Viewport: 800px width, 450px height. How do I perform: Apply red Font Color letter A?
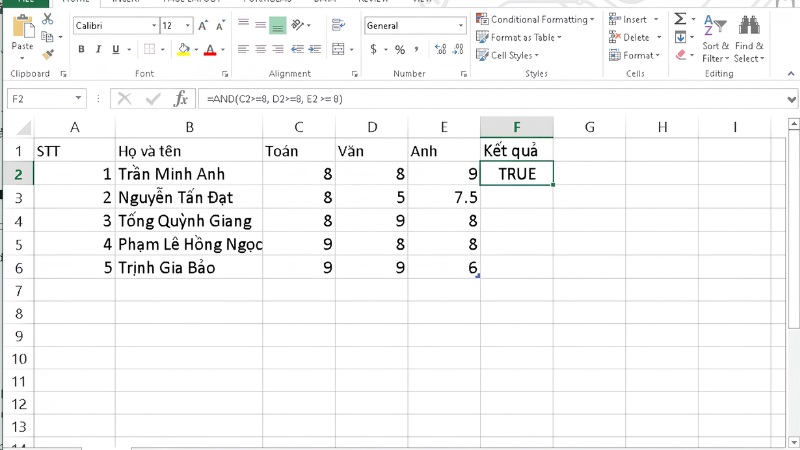(x=210, y=49)
